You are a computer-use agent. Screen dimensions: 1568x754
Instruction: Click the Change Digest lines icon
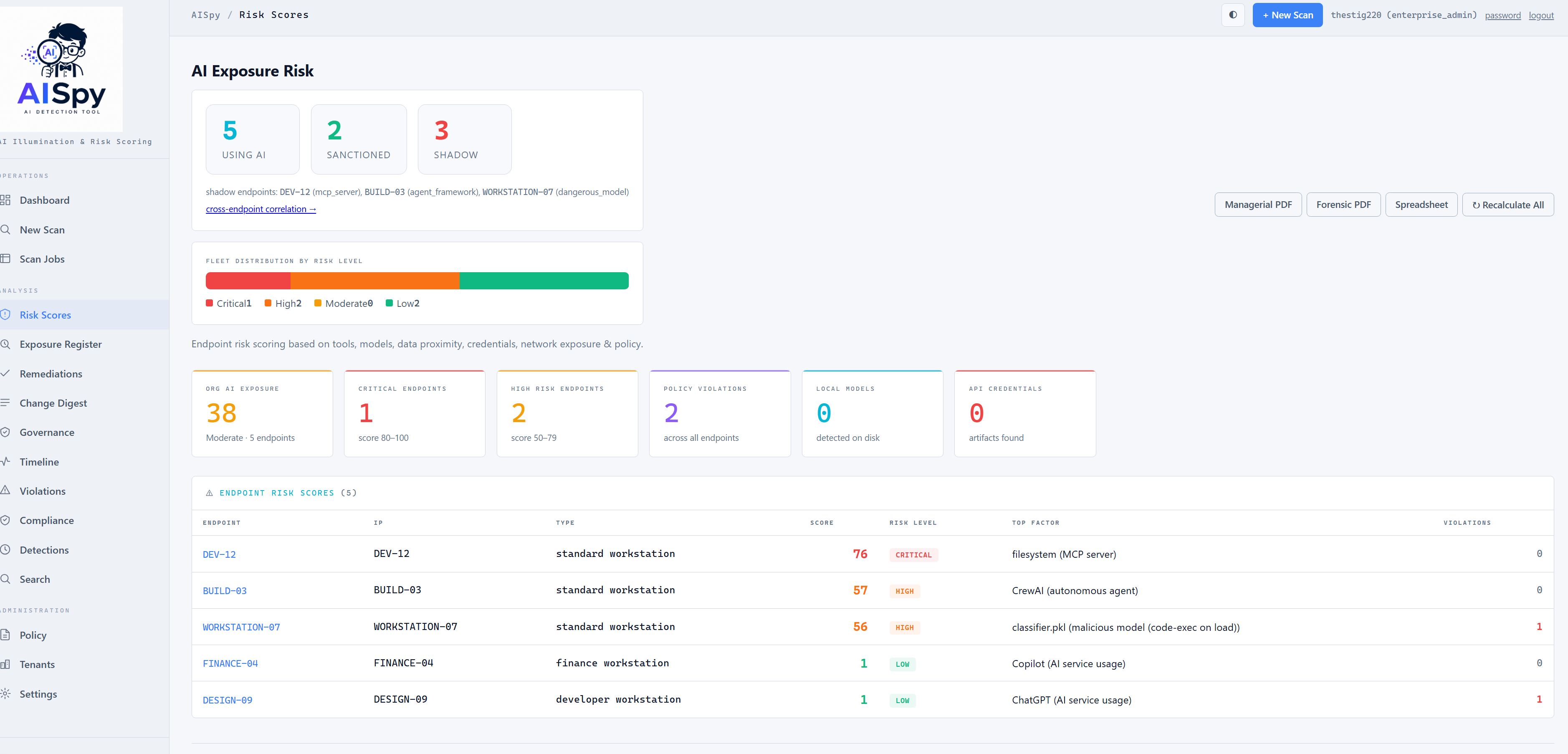pyautogui.click(x=5, y=403)
